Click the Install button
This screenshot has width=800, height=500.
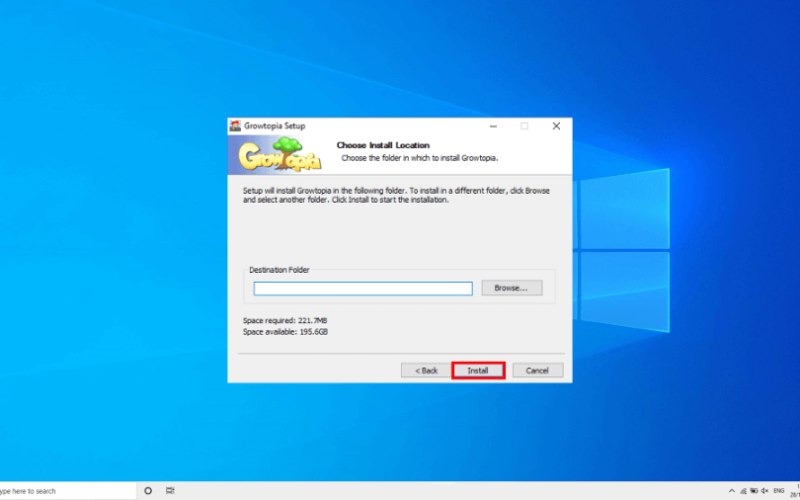(x=478, y=370)
